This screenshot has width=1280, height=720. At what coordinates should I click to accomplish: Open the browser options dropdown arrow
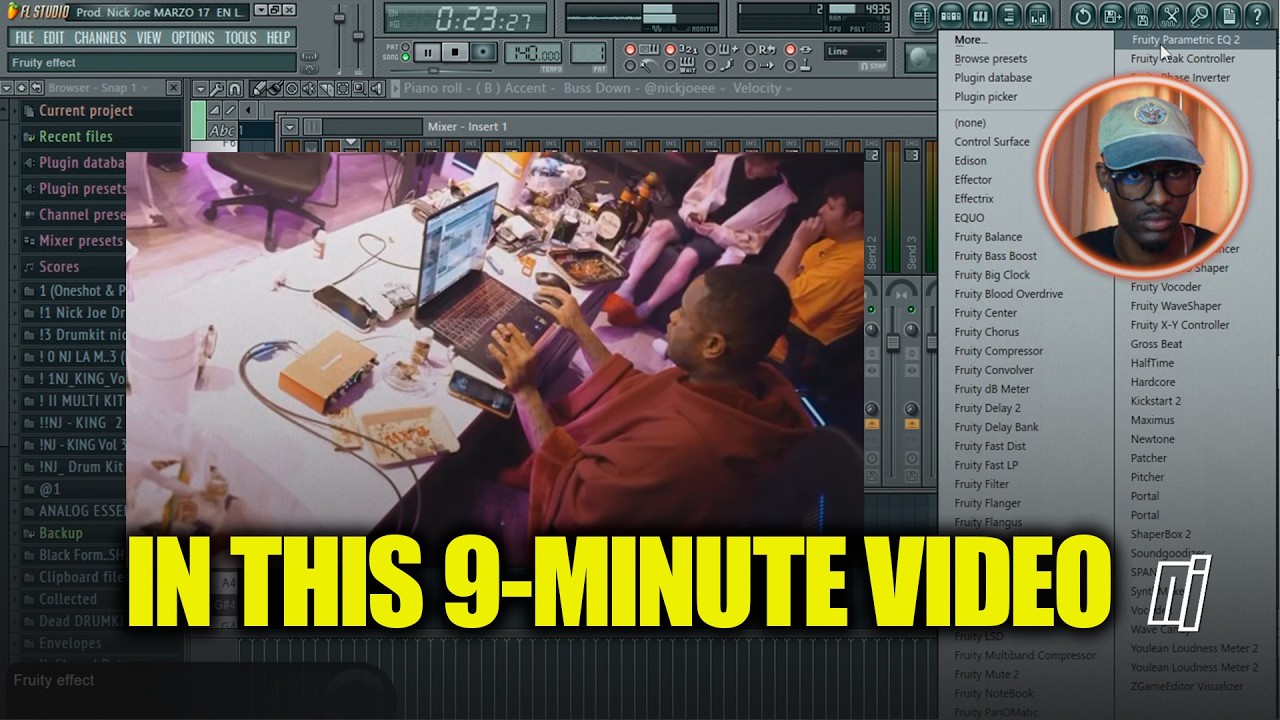click(6, 88)
